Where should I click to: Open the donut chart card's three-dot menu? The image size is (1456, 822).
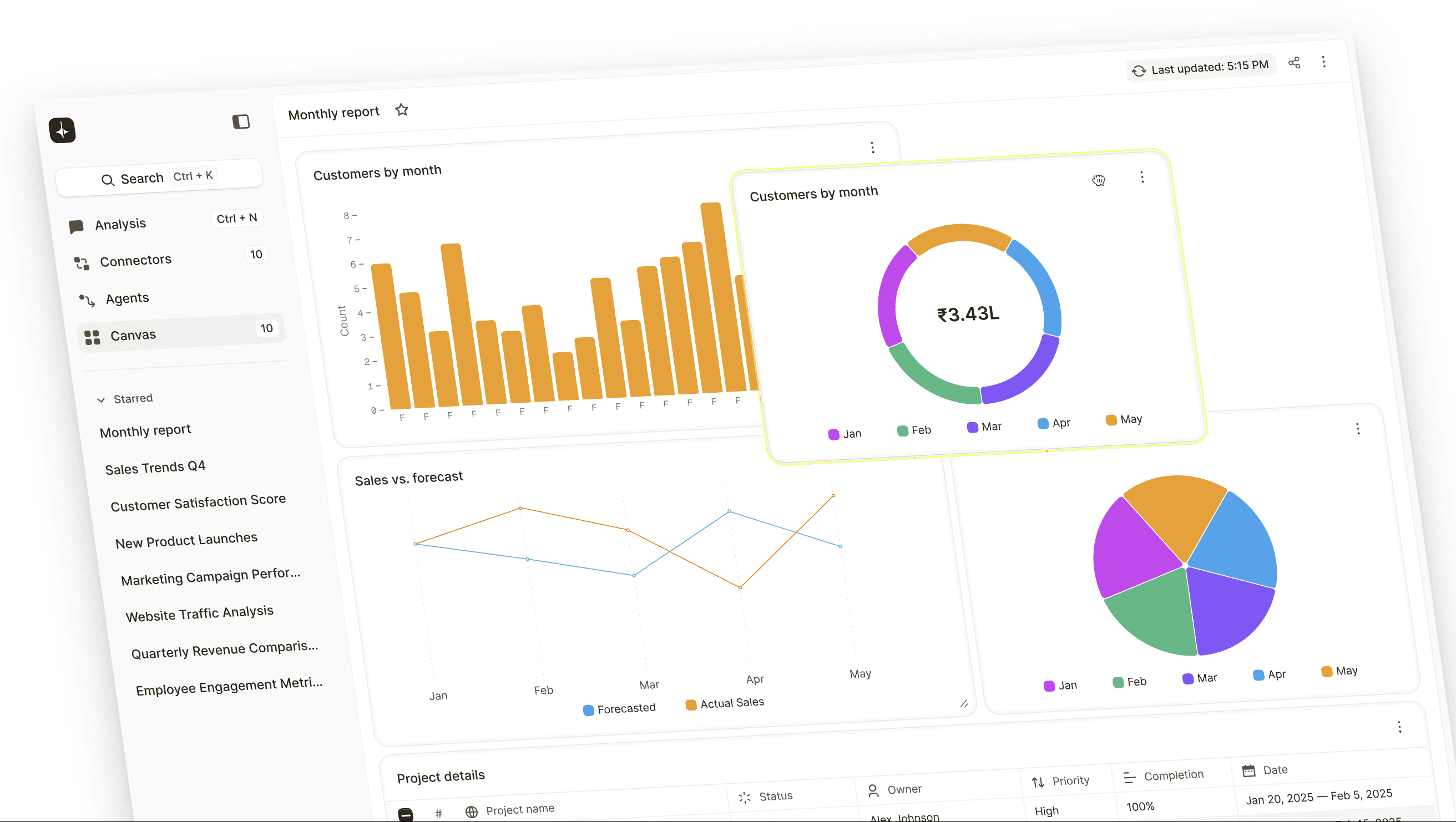[x=1142, y=177]
